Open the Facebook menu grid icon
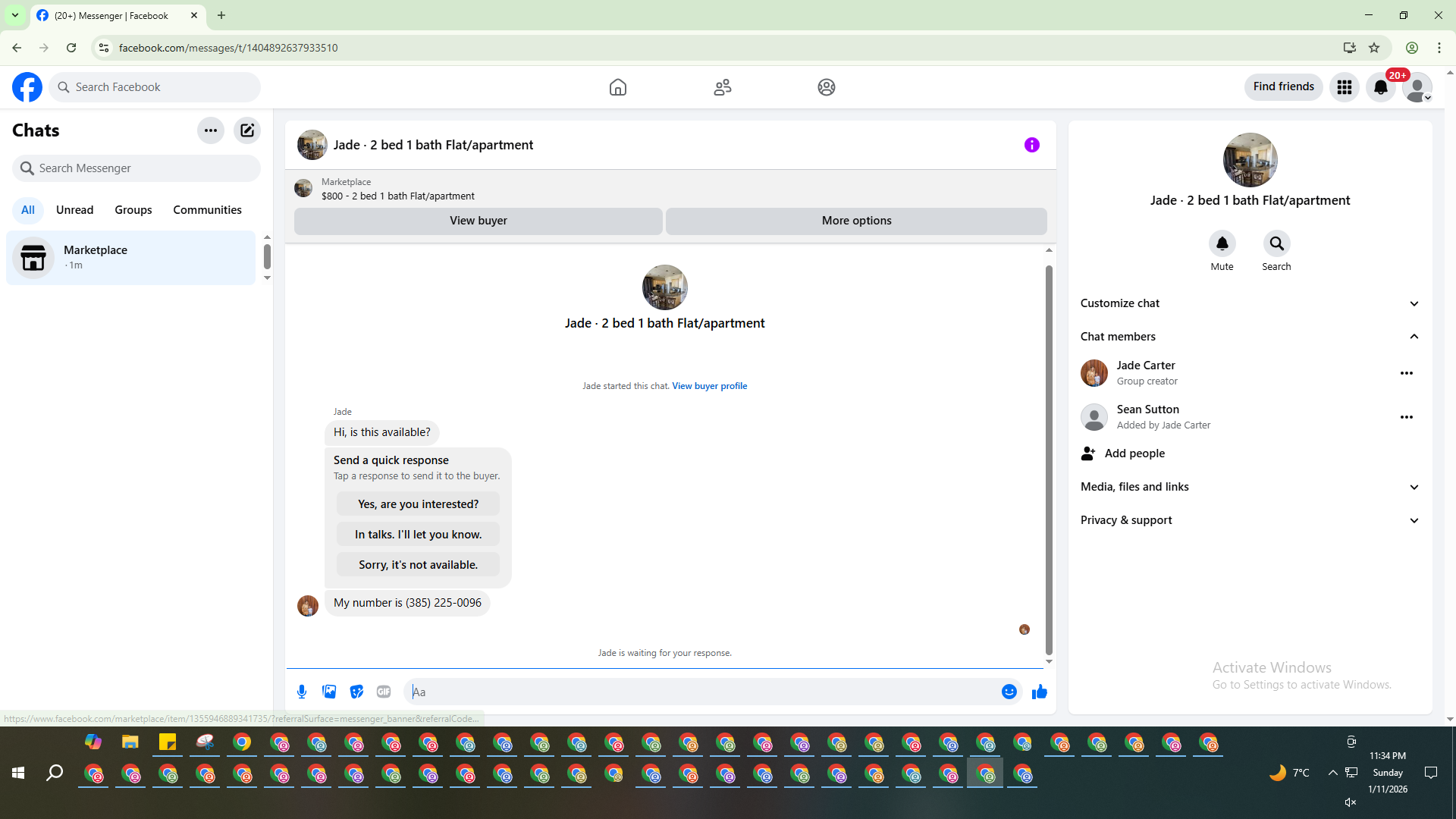1456x819 pixels. [x=1345, y=87]
